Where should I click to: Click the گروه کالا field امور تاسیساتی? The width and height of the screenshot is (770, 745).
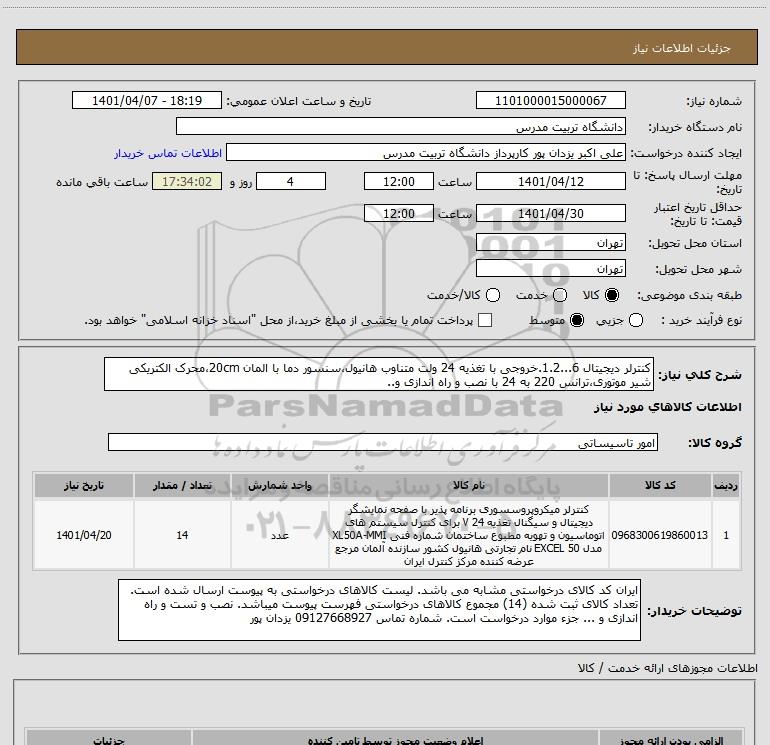point(383,442)
